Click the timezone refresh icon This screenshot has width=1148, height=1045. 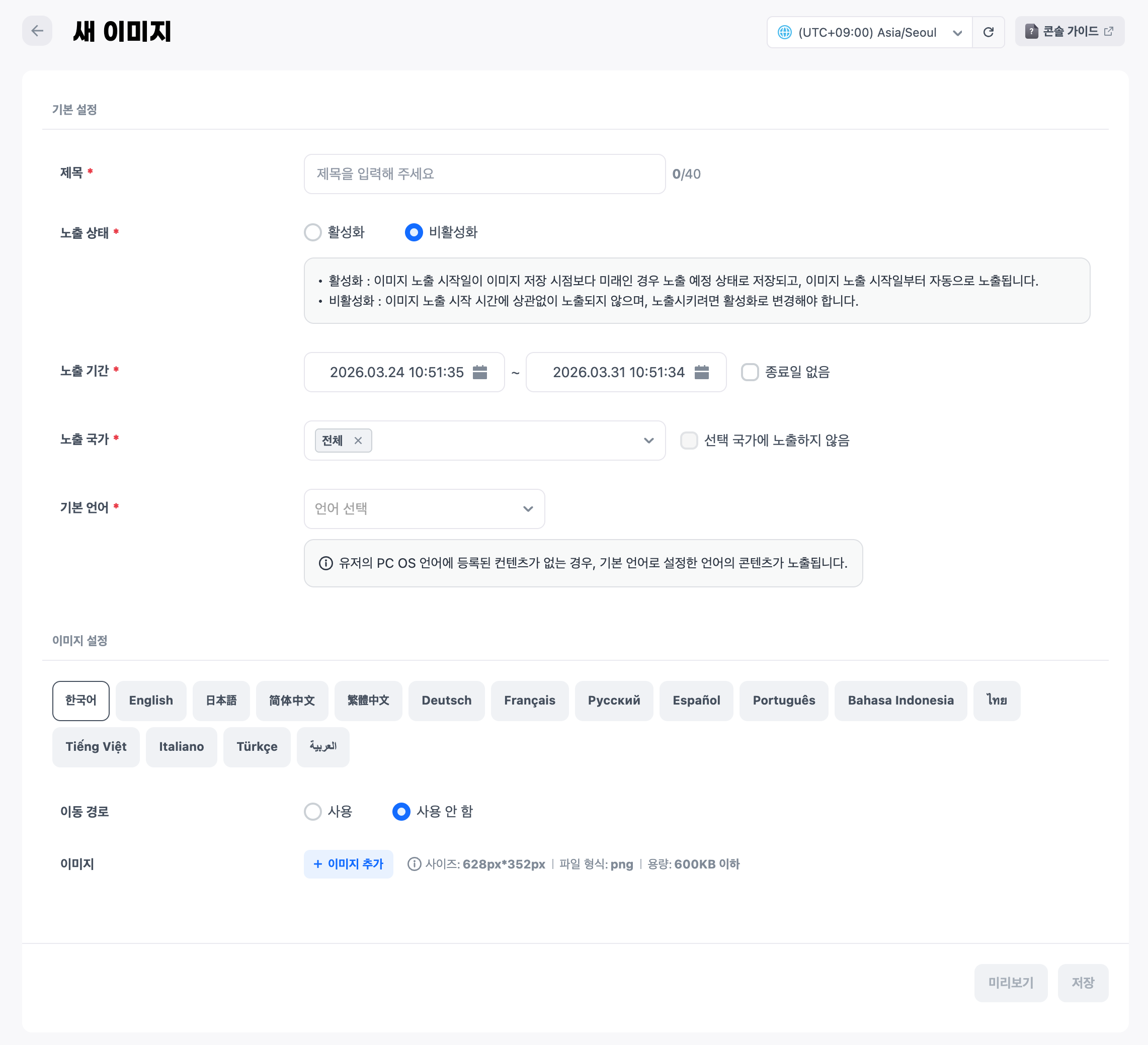pyautogui.click(x=988, y=33)
